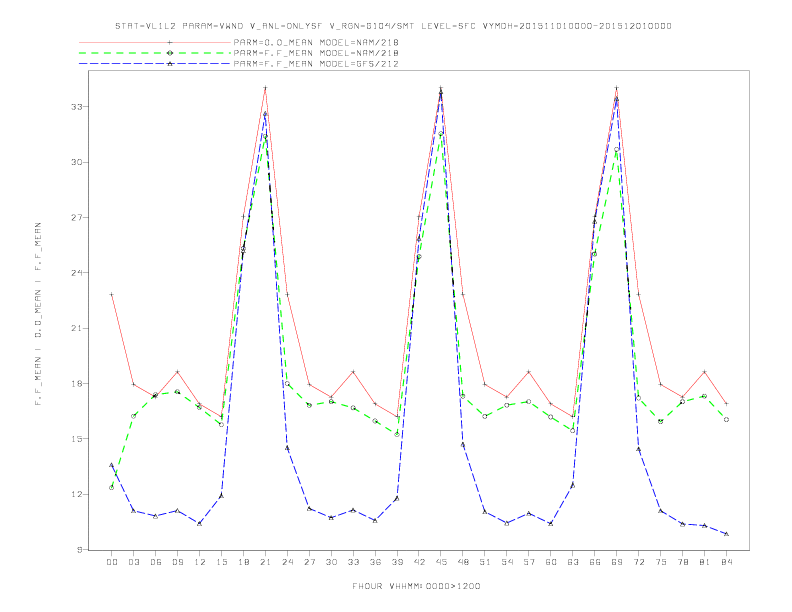Screen dimensions: 792x612
Task: Click y-axis tick label 12
Action: [76, 494]
